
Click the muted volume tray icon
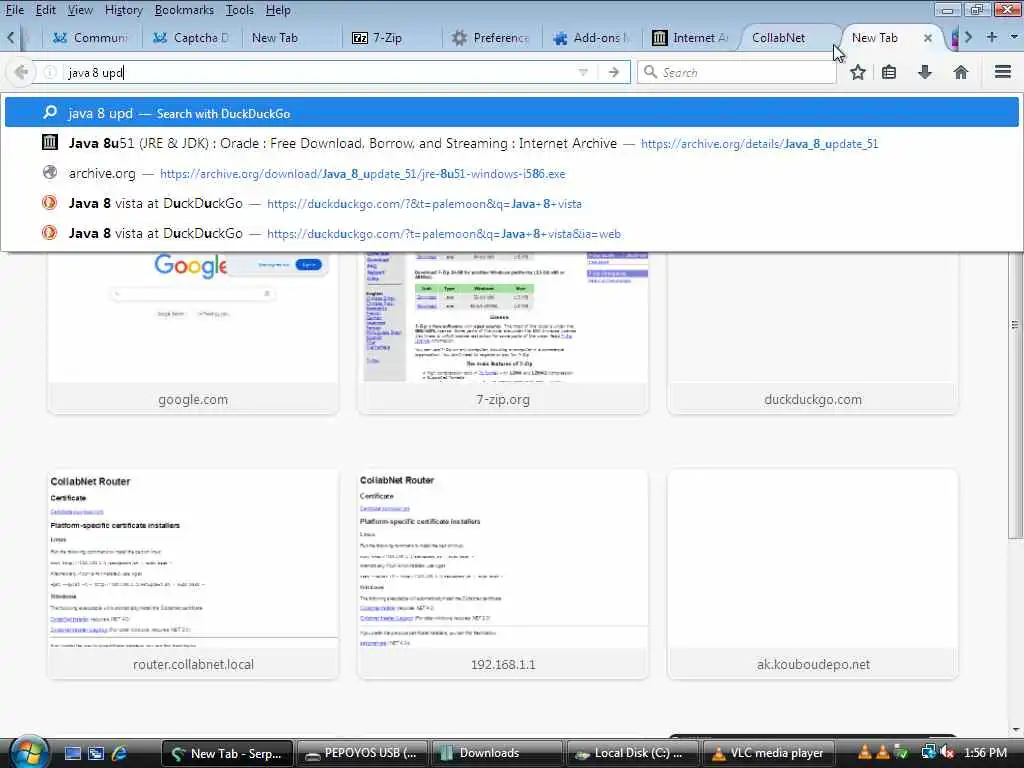pos(948,753)
